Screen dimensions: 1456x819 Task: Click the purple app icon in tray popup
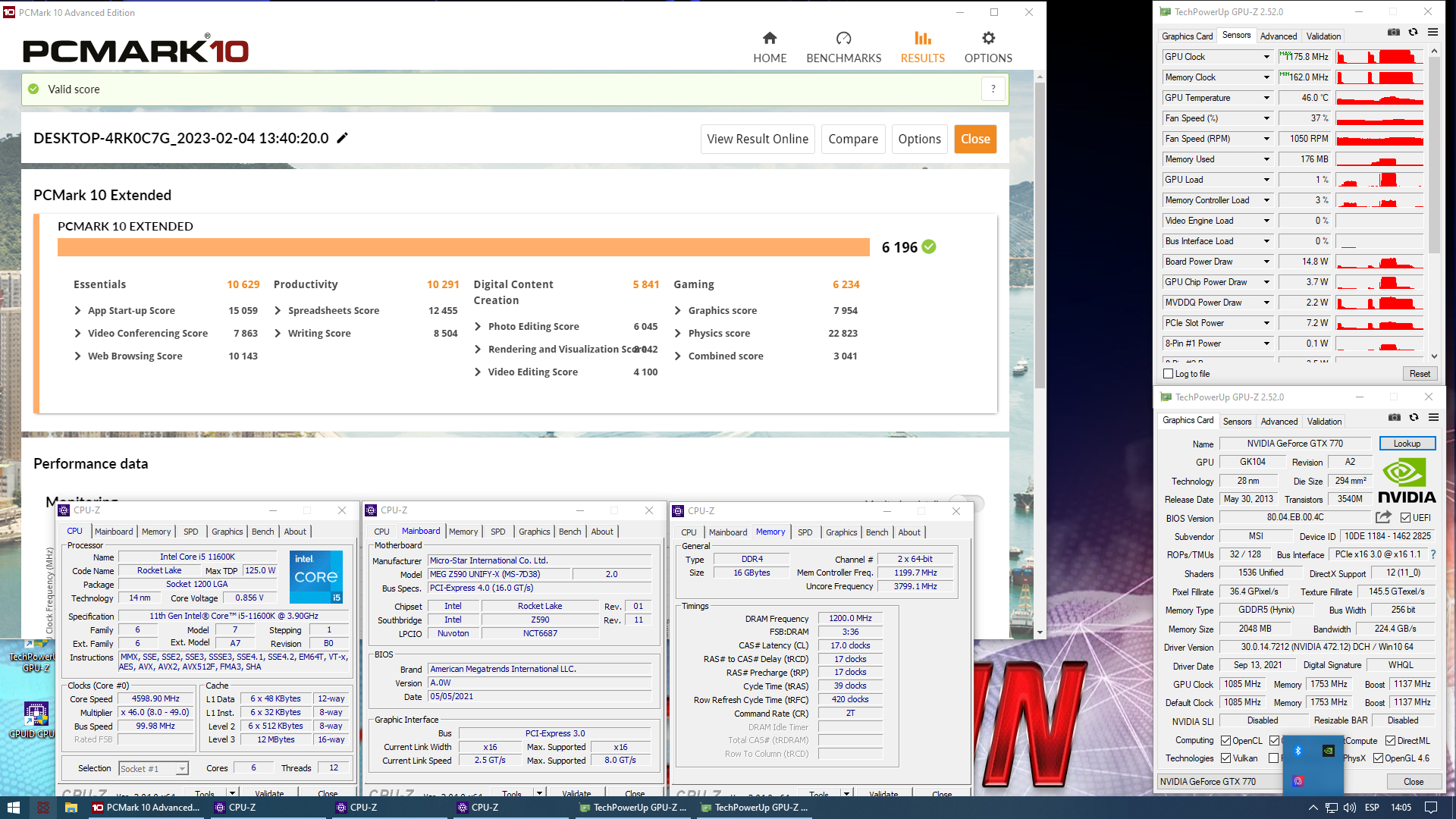pos(1298,780)
